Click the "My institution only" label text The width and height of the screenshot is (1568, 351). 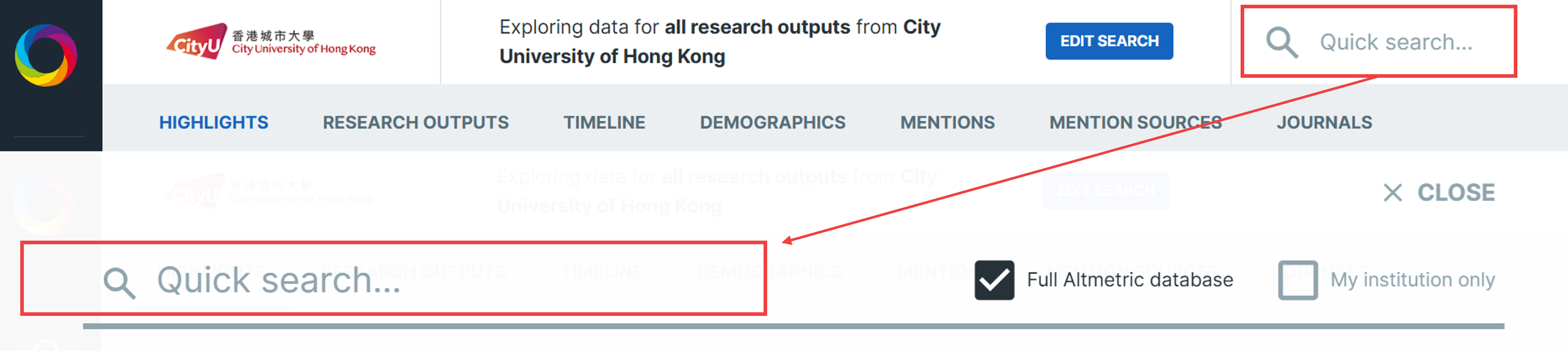click(1412, 280)
